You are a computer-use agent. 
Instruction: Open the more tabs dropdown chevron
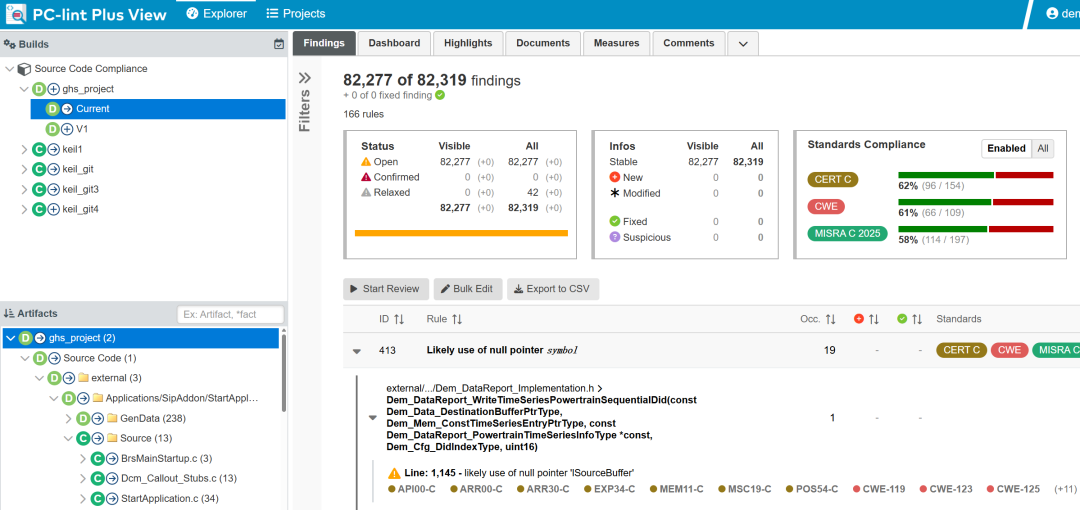[743, 43]
